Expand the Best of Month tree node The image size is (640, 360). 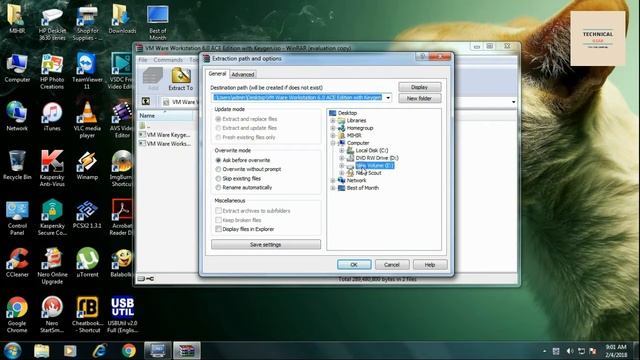333,188
